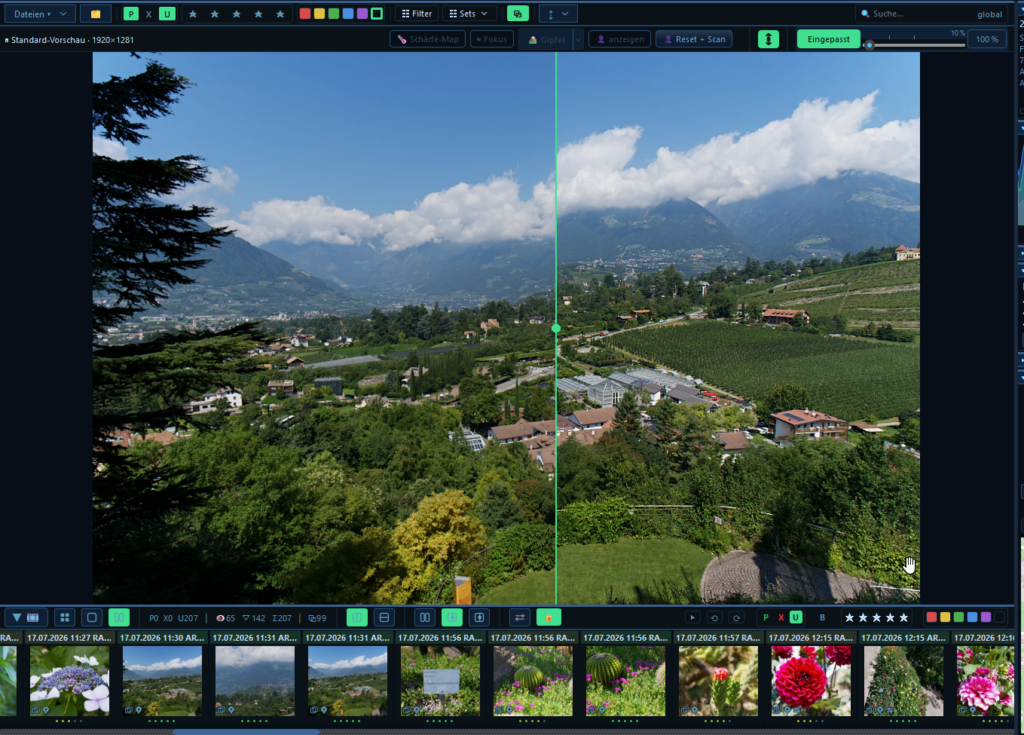
Task: Open the sort direction arrow dropdown
Action: pyautogui.click(x=558, y=14)
